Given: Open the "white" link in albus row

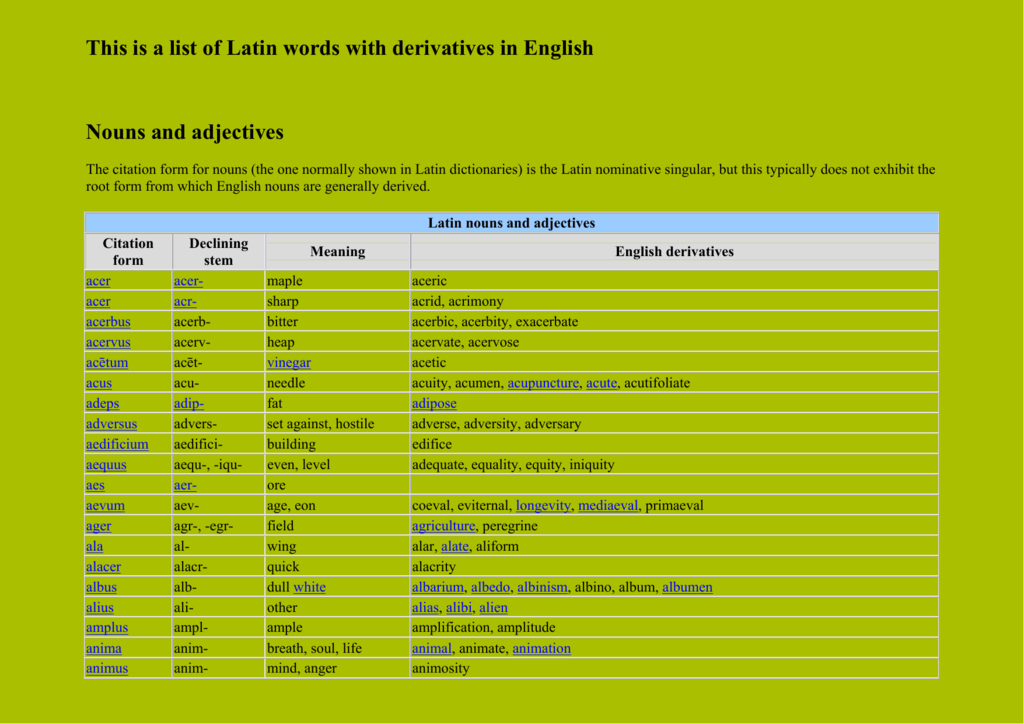Looking at the screenshot, I should click(x=309, y=587).
